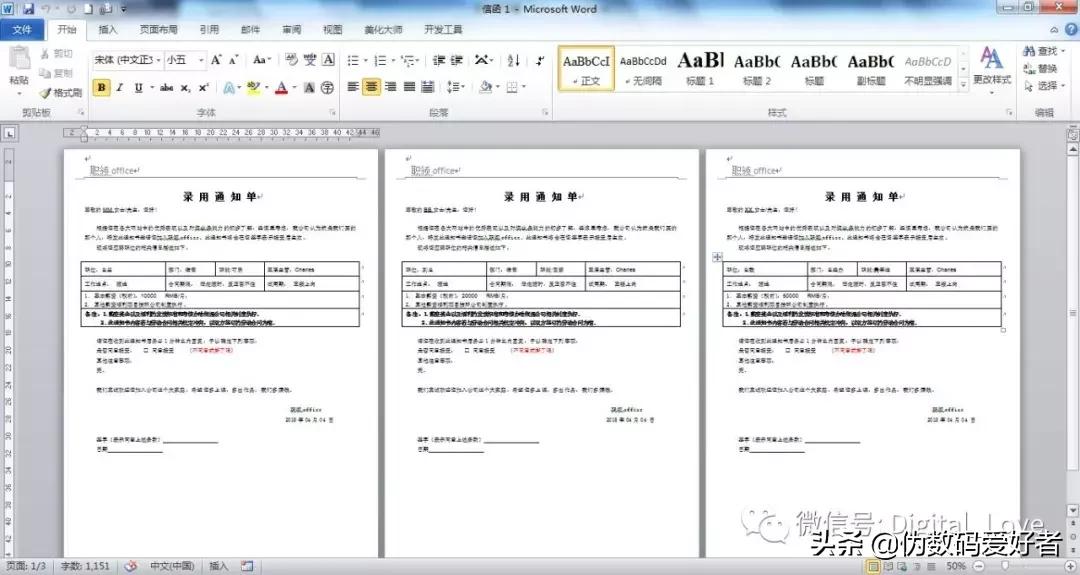Increase paragraph indent
The width and height of the screenshot is (1080, 575).
(457, 61)
